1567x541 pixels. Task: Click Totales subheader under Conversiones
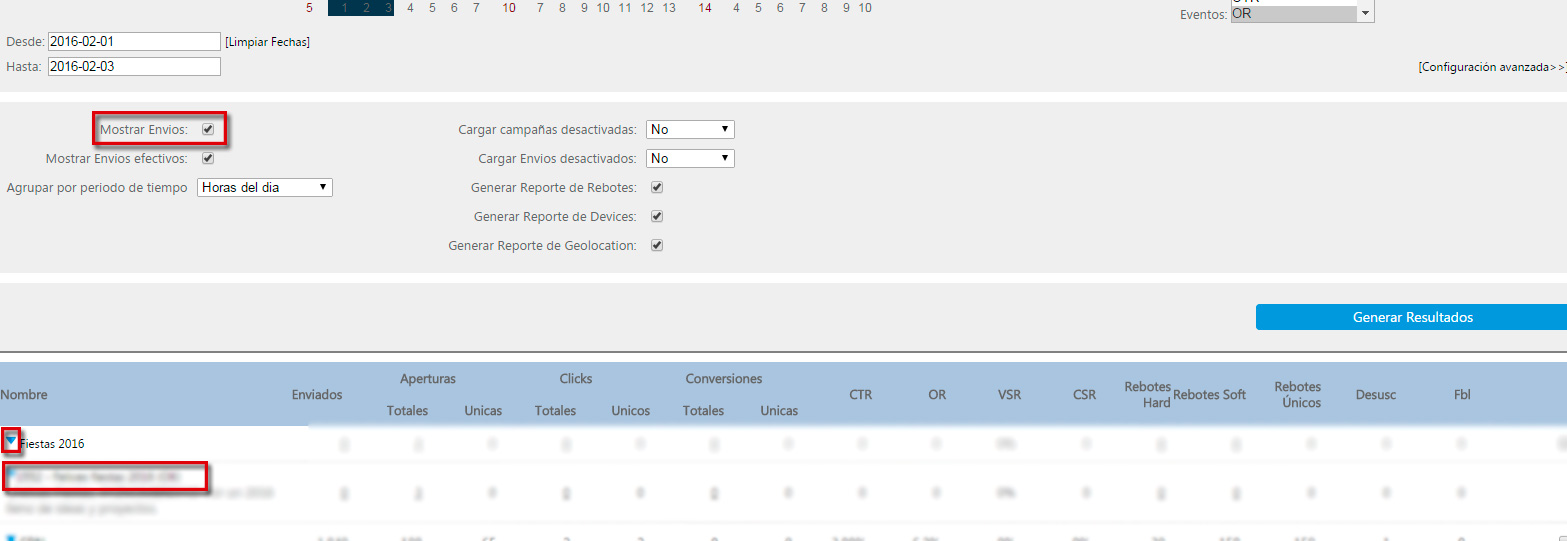click(x=704, y=411)
